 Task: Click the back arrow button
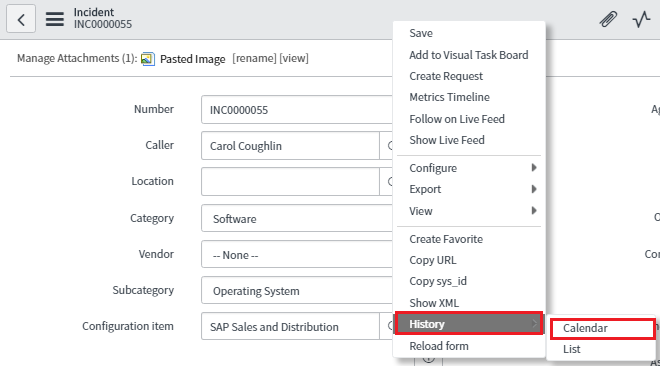click(21, 19)
